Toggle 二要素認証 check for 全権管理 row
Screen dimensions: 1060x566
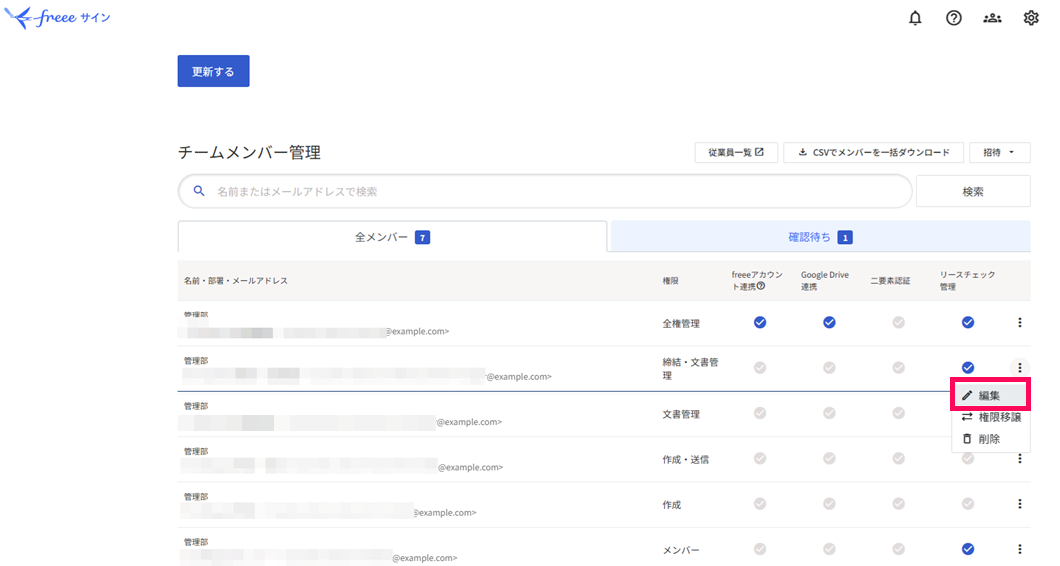click(898, 323)
